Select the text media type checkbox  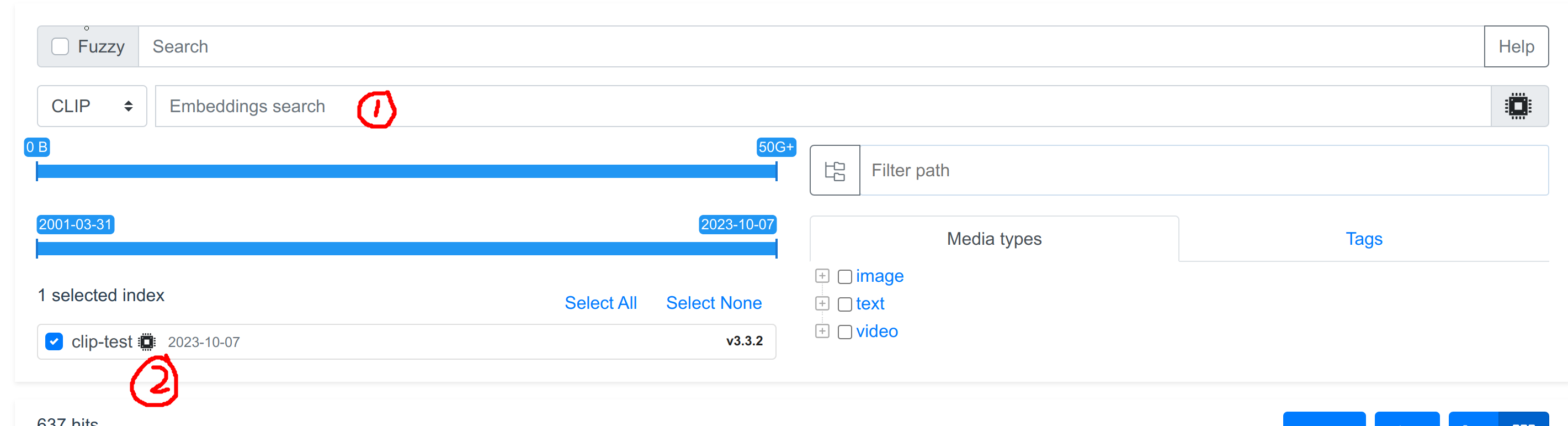(x=844, y=304)
